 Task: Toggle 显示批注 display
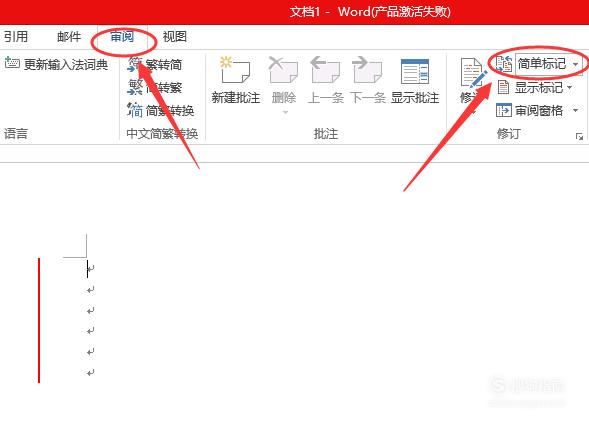coord(415,80)
